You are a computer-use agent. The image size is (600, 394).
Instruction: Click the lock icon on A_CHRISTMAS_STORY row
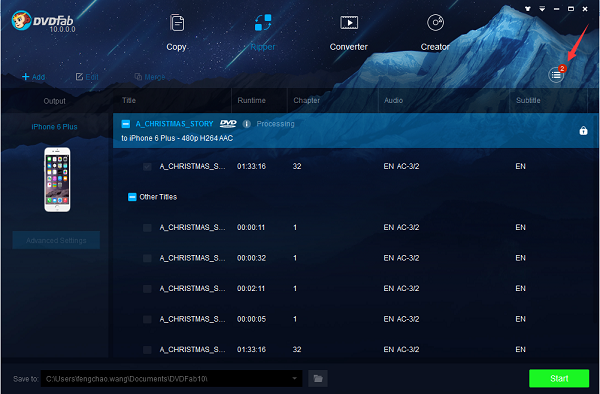point(583,130)
